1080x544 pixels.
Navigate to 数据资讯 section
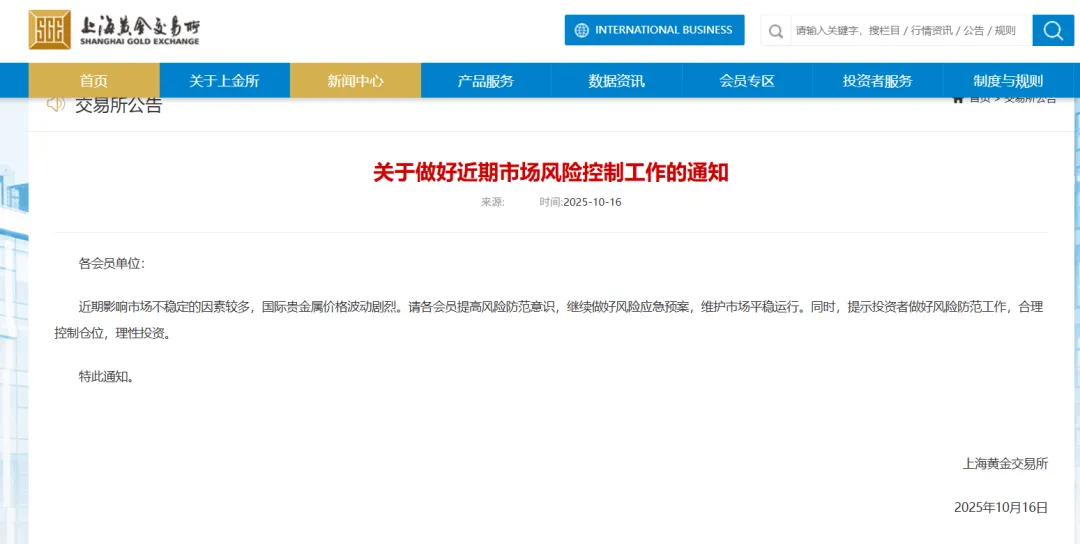click(616, 81)
